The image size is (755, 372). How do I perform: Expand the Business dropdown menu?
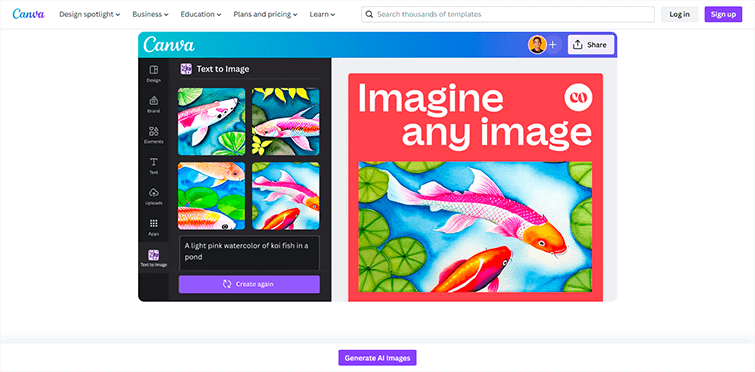[150, 14]
